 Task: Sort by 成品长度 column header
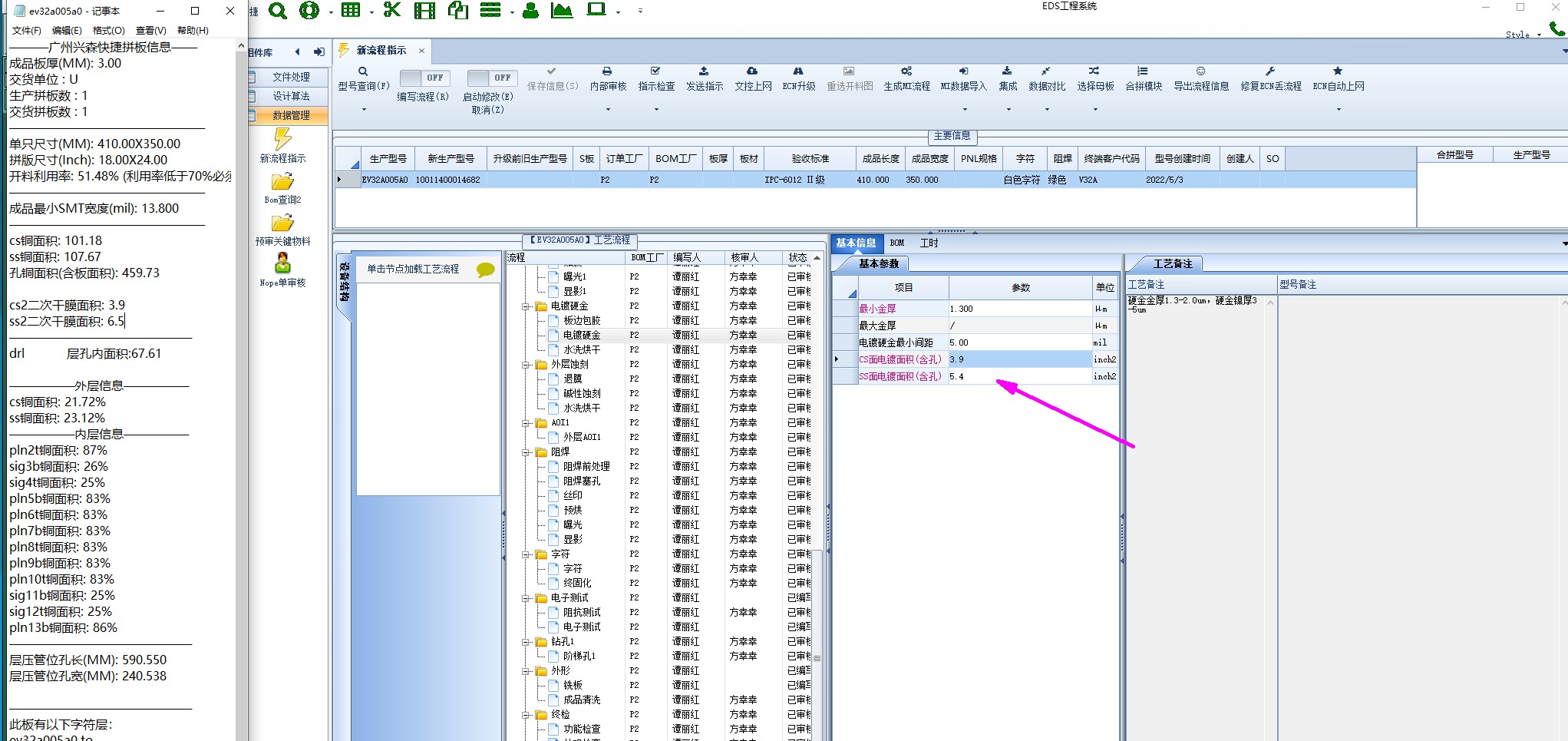880,159
